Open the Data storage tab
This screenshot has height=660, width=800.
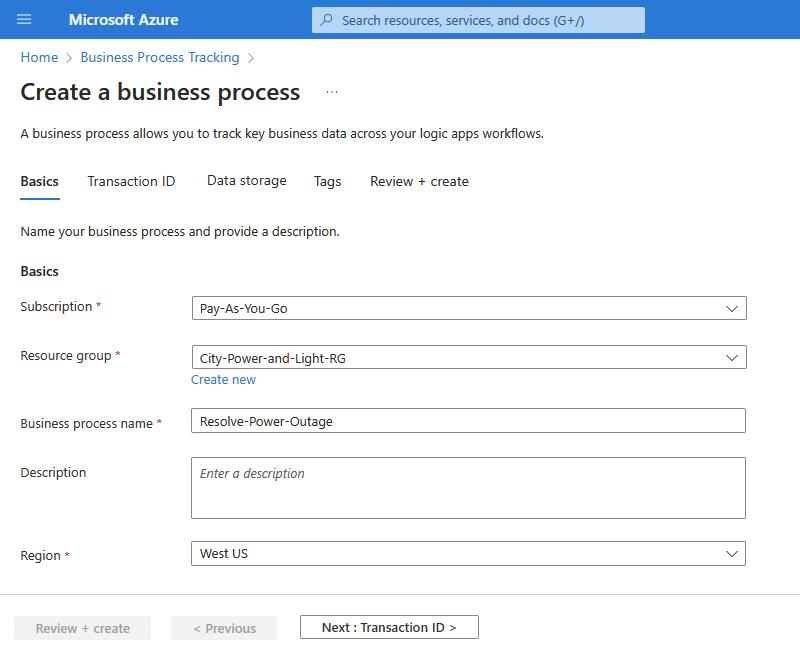pos(247,181)
